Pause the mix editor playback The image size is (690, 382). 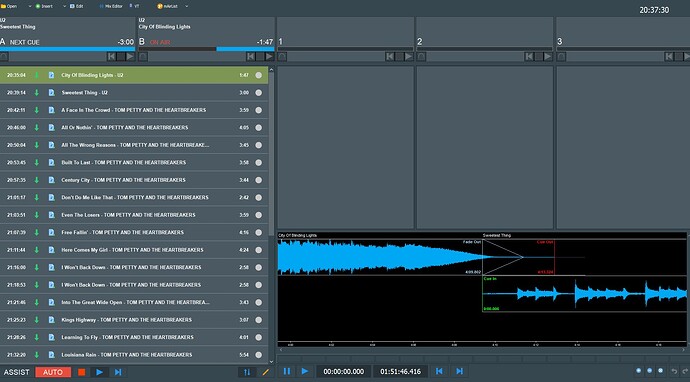pyautogui.click(x=286, y=371)
